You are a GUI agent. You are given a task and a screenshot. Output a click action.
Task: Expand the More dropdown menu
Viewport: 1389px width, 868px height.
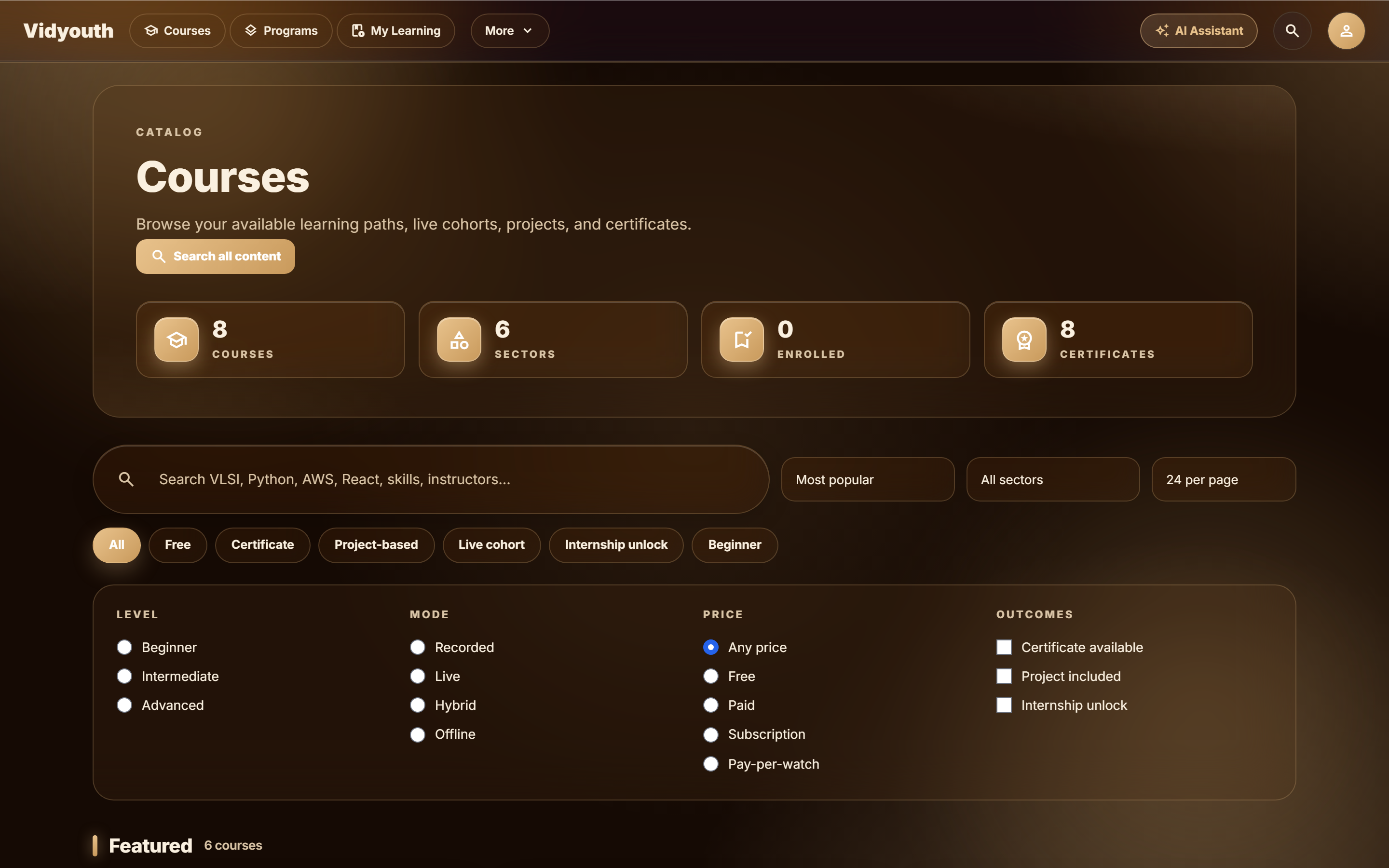coord(510,30)
